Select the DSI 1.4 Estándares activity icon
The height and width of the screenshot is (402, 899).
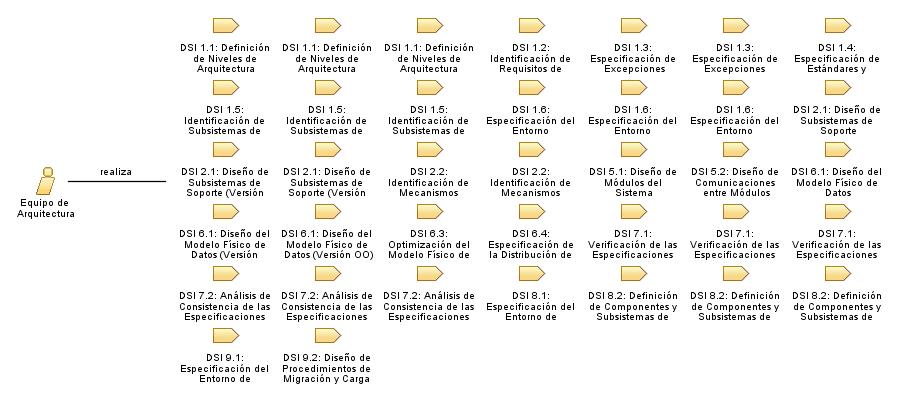837,26
